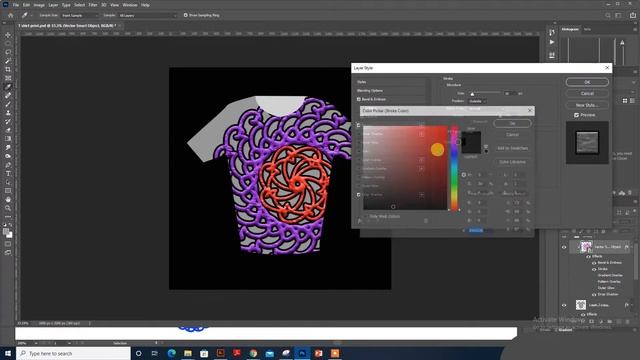Click the rainbow hue slider strip
This screenshot has width=640, height=360.
(454, 168)
